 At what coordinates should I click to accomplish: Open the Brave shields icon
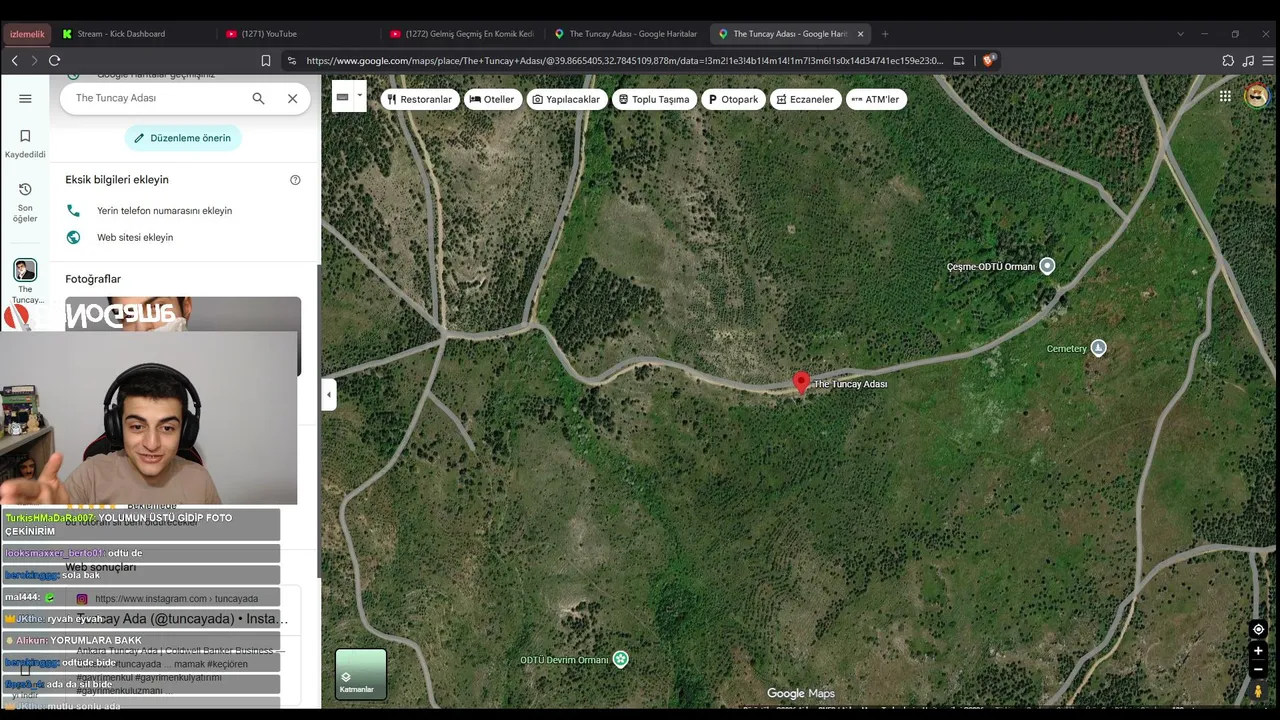(988, 60)
